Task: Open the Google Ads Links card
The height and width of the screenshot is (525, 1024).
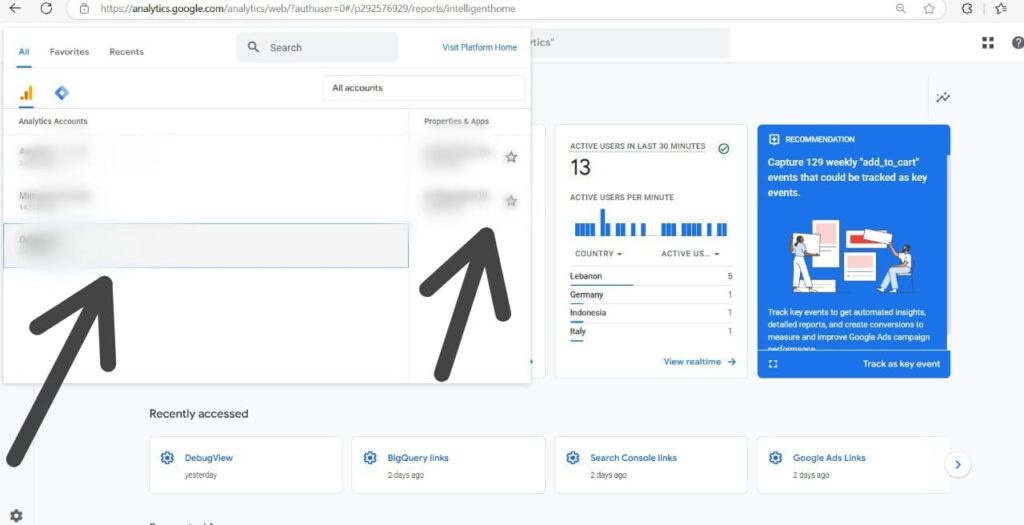Action: 854,465
